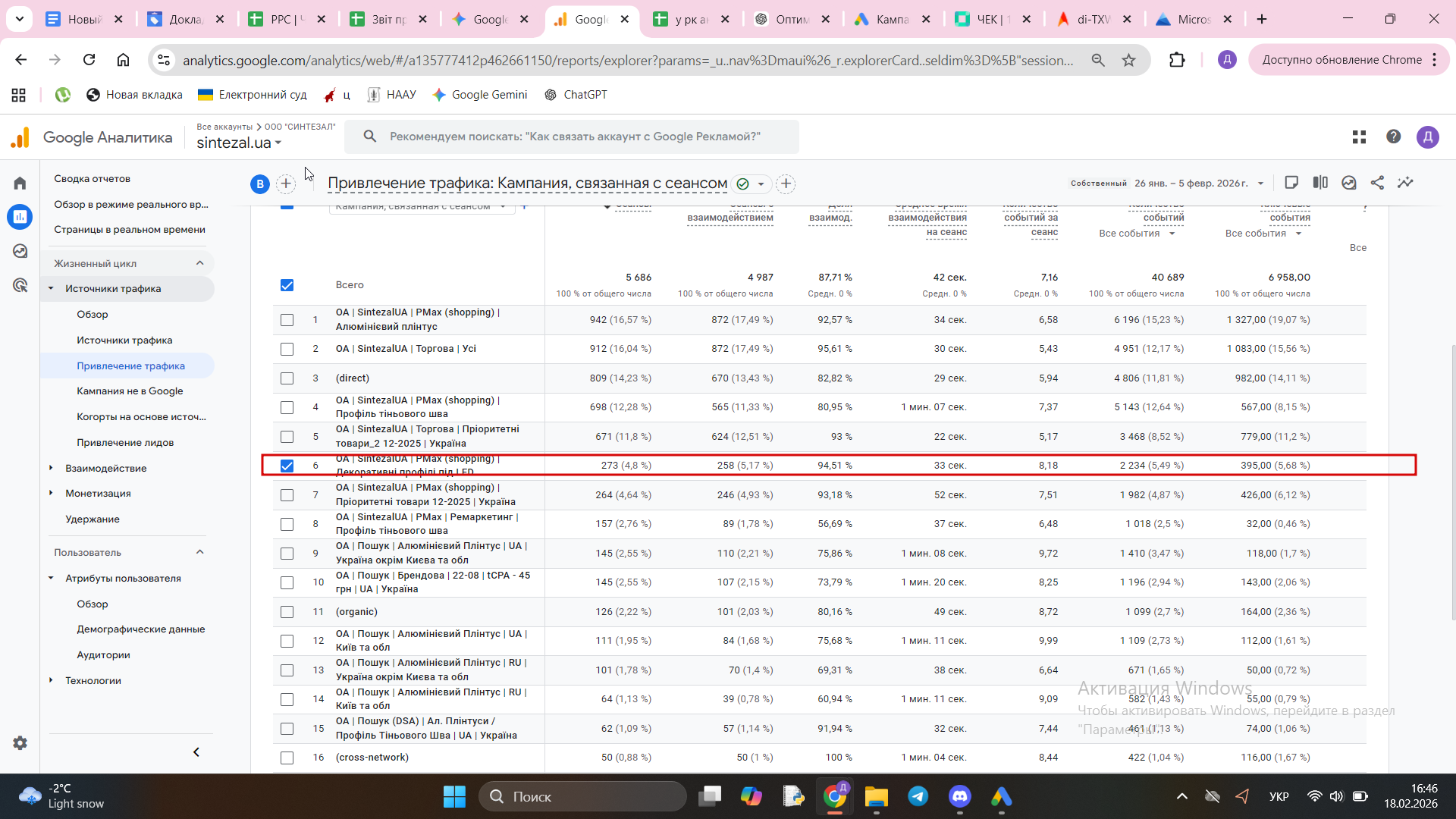
Task: Open the comparison columns icon
Action: [1320, 183]
